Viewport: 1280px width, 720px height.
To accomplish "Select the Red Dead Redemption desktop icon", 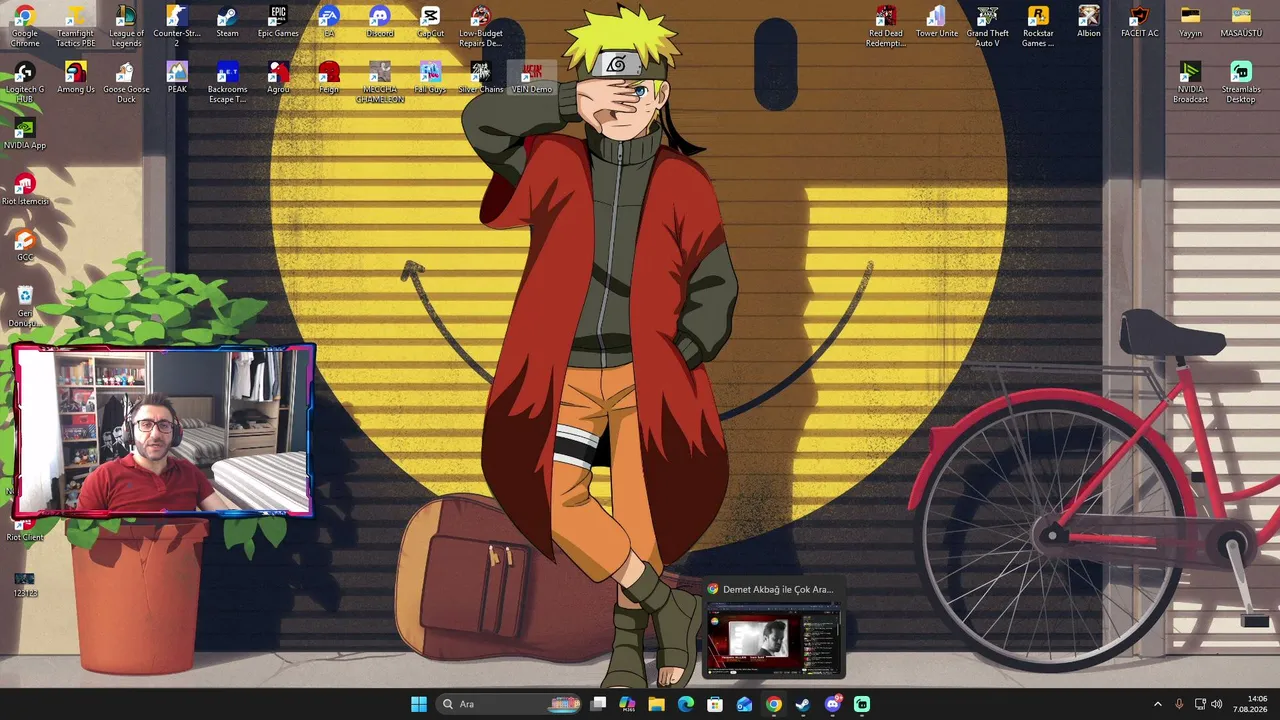I will click(x=886, y=26).
